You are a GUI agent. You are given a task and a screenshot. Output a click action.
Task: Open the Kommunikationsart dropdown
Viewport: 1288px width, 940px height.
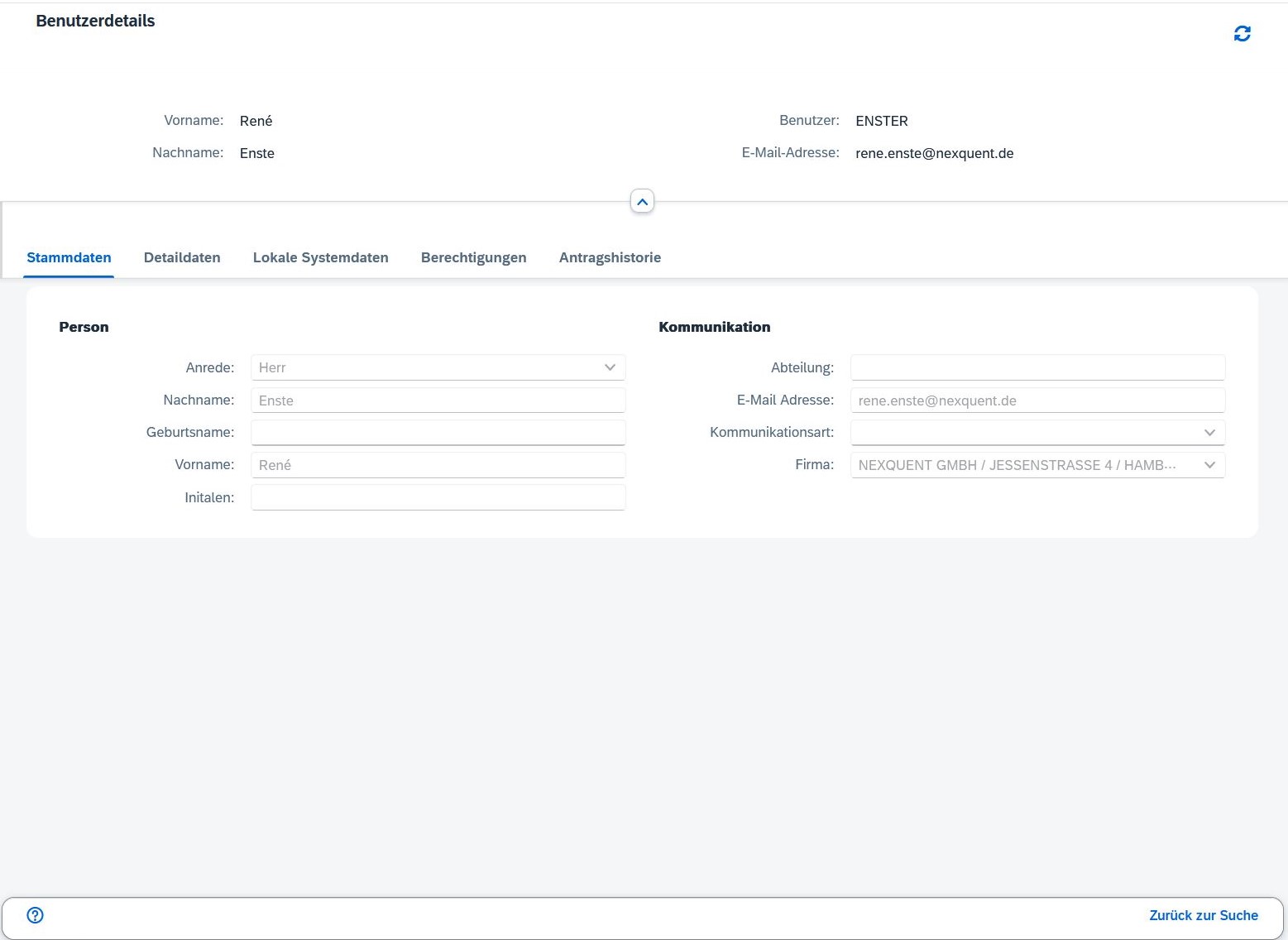[x=1209, y=433]
